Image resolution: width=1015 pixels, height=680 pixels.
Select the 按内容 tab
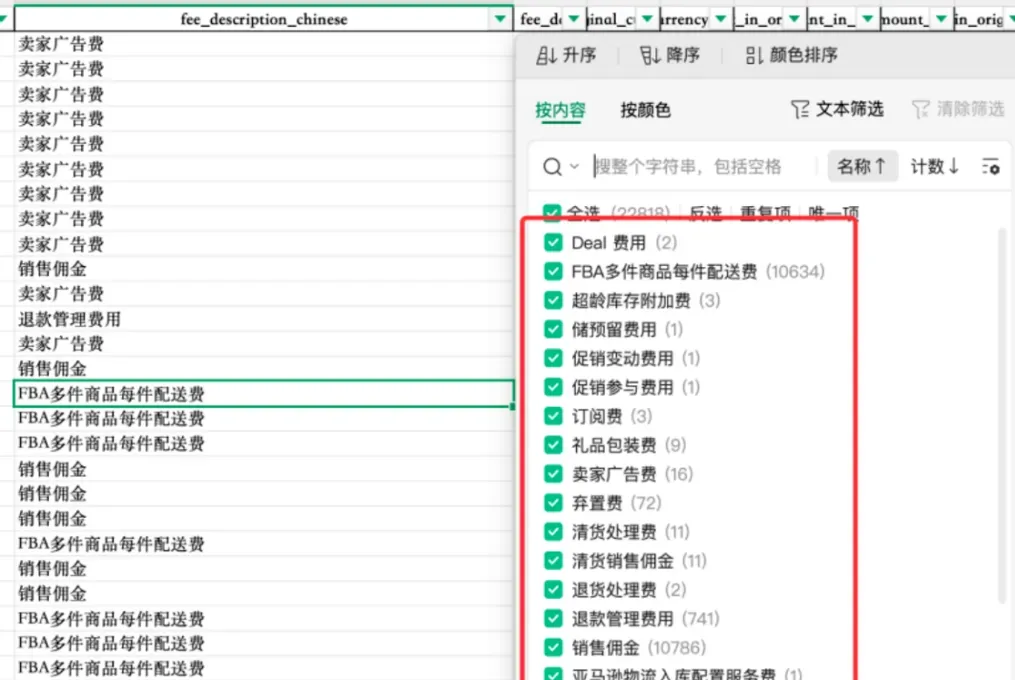561,110
